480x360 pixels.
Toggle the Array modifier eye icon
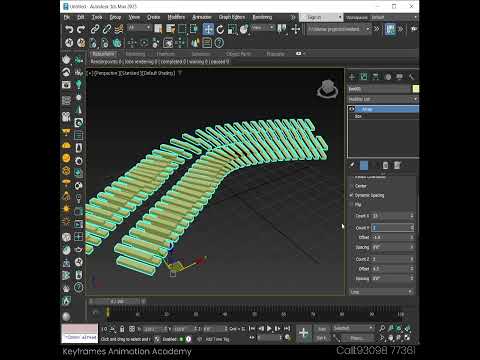click(352, 109)
